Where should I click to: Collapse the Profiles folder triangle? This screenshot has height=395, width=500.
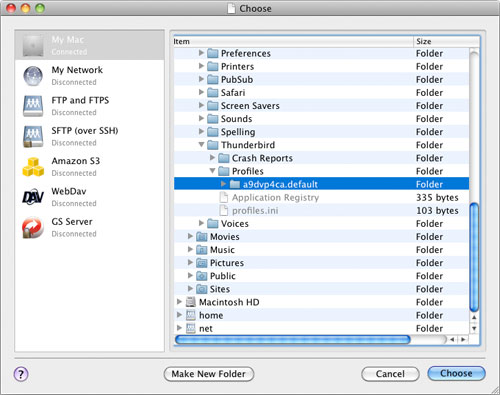(212, 171)
